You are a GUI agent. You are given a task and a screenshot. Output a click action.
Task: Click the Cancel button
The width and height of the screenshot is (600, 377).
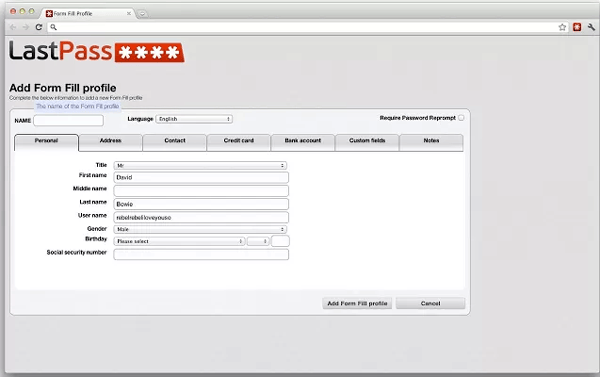point(430,304)
